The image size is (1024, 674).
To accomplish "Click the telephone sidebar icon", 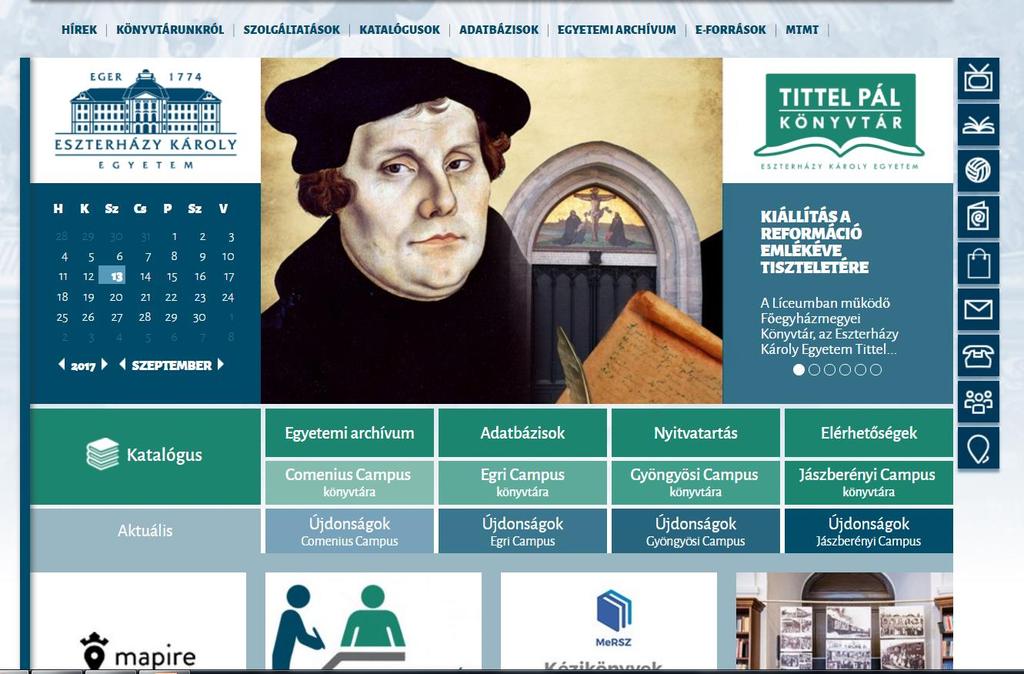I will (x=978, y=356).
